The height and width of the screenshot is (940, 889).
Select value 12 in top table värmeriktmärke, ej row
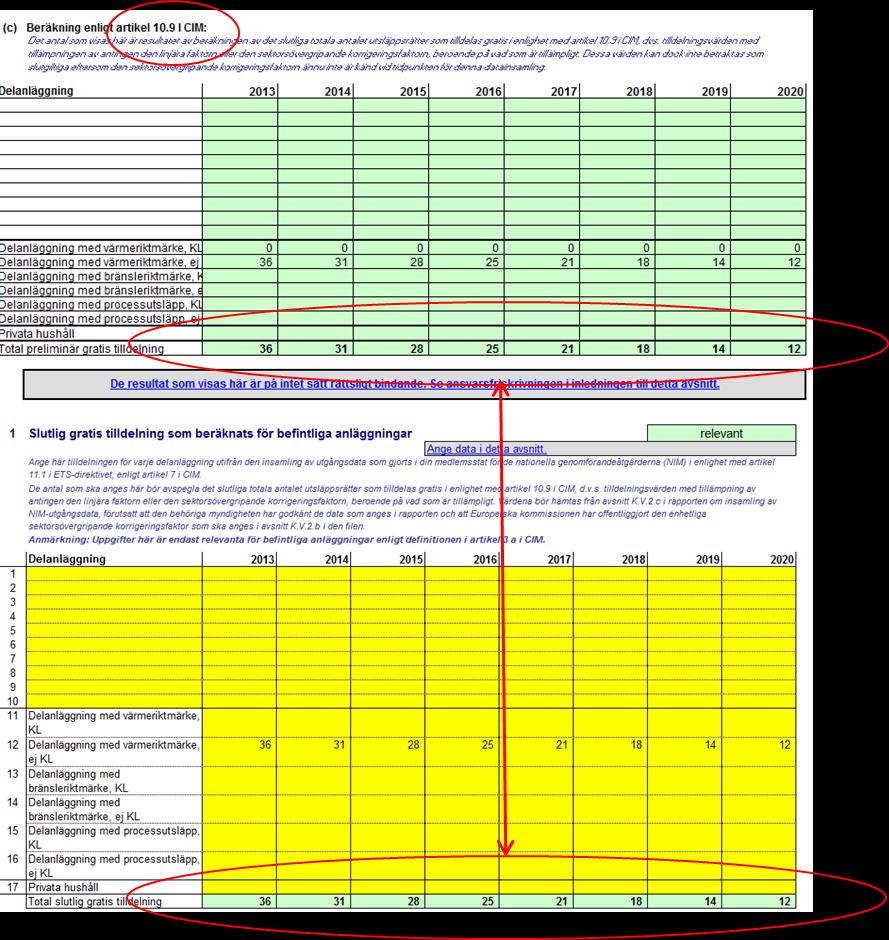[794, 262]
